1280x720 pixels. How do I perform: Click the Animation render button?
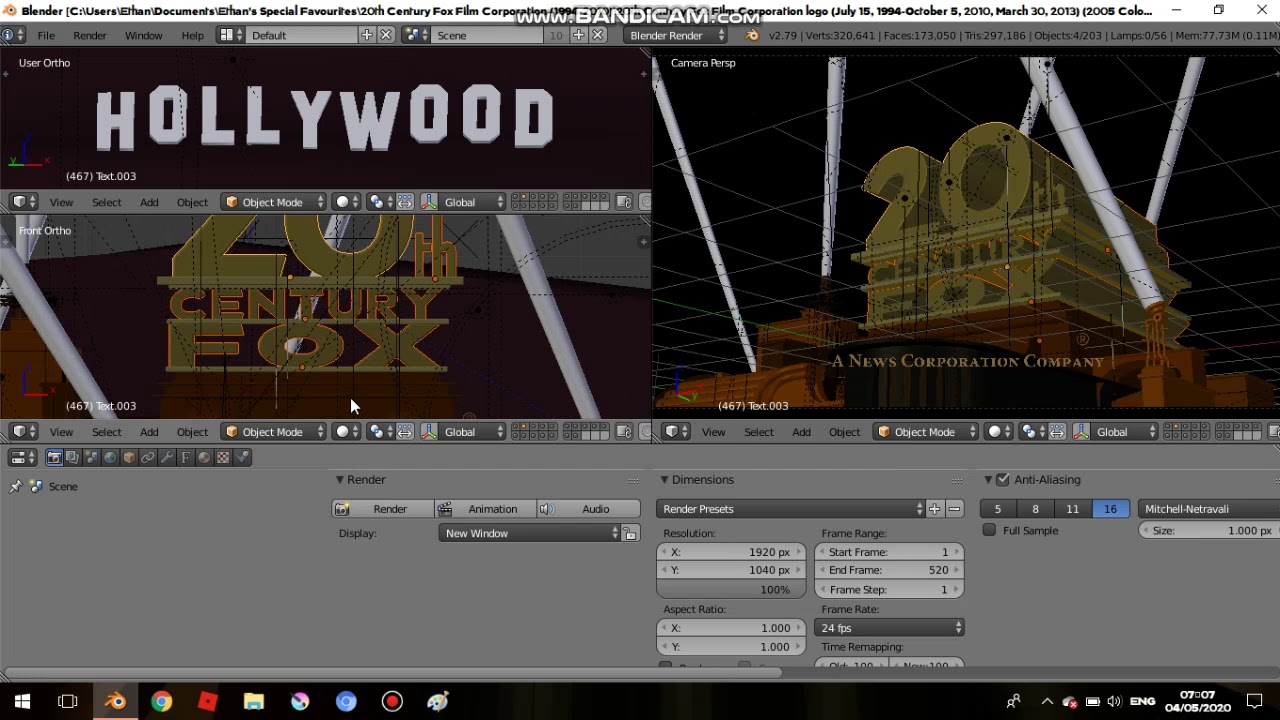(x=486, y=509)
